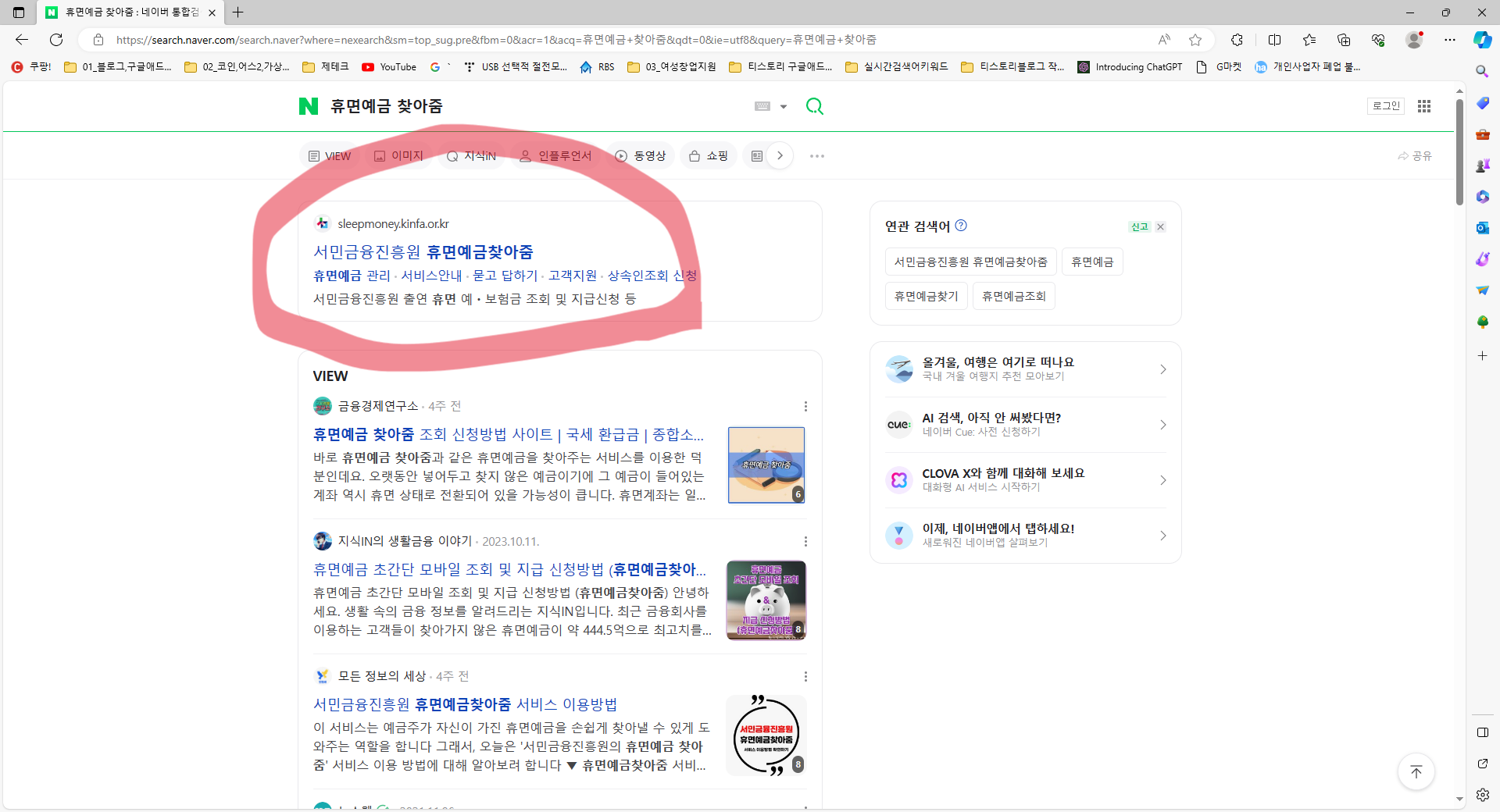The height and width of the screenshot is (812, 1500).
Task: Click the 로그인 button
Action: tap(1385, 106)
